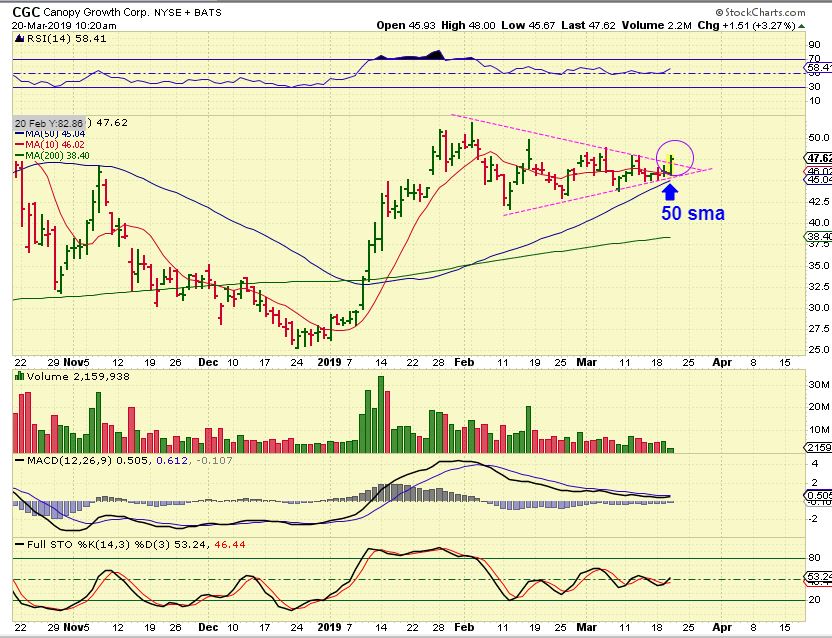Click the 25.0 price axis gridline label
The image size is (832, 638).
[819, 350]
